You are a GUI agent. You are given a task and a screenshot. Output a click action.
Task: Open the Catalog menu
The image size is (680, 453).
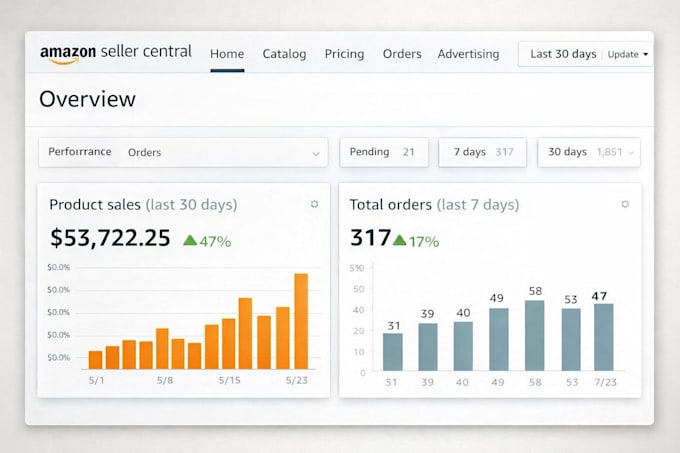click(x=284, y=54)
